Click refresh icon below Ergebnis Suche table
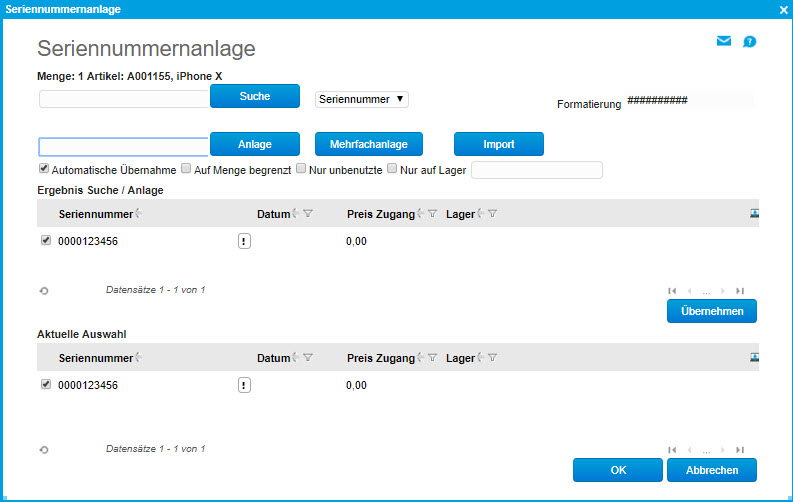 44,291
